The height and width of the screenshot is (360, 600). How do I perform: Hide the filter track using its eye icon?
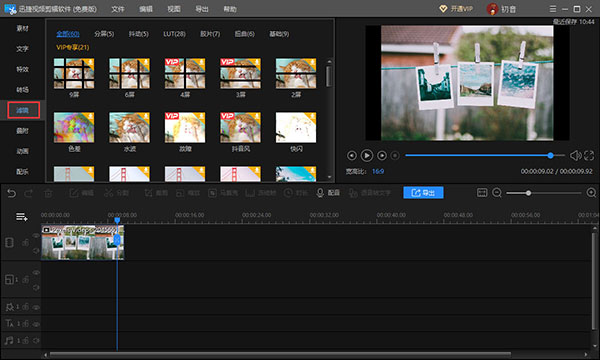pyautogui.click(x=36, y=307)
